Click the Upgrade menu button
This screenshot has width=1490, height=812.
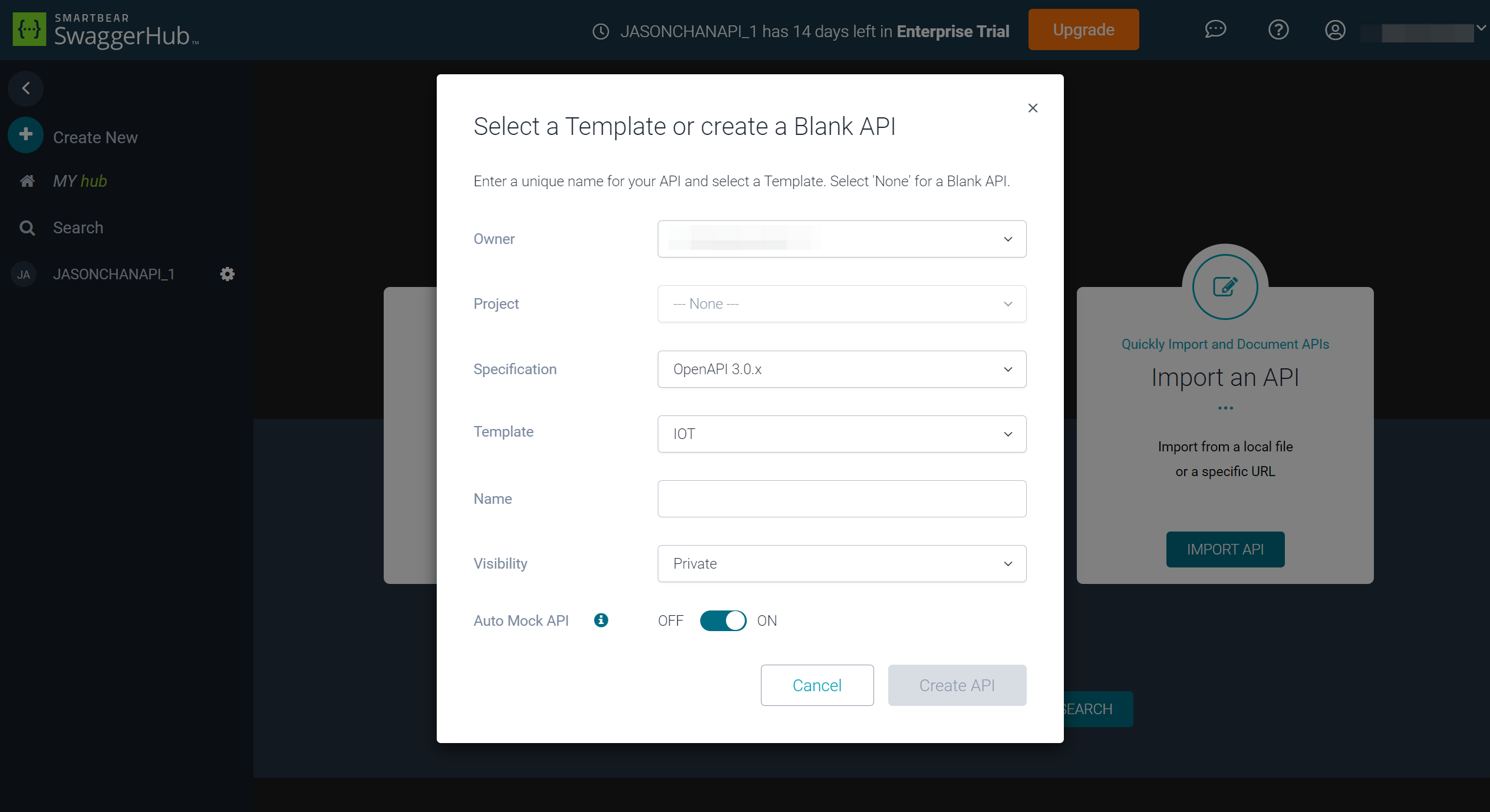[1084, 30]
